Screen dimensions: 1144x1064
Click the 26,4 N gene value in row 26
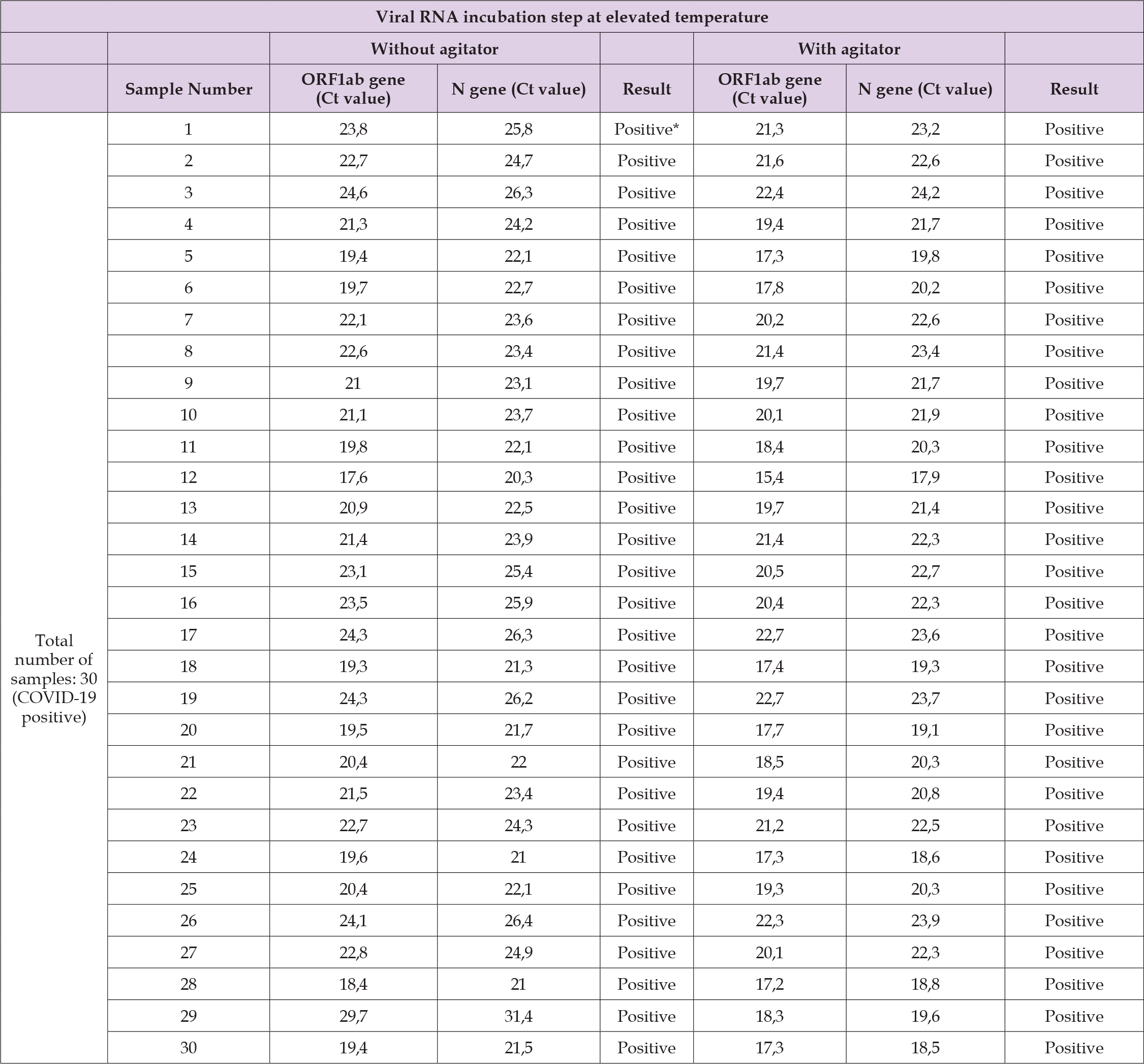coord(518,921)
